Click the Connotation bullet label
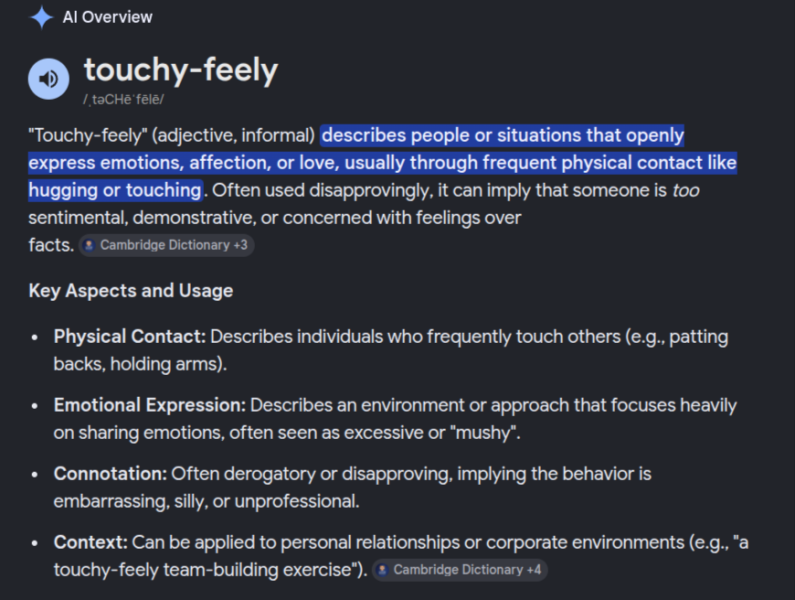This screenshot has height=600, width=795. coord(110,474)
